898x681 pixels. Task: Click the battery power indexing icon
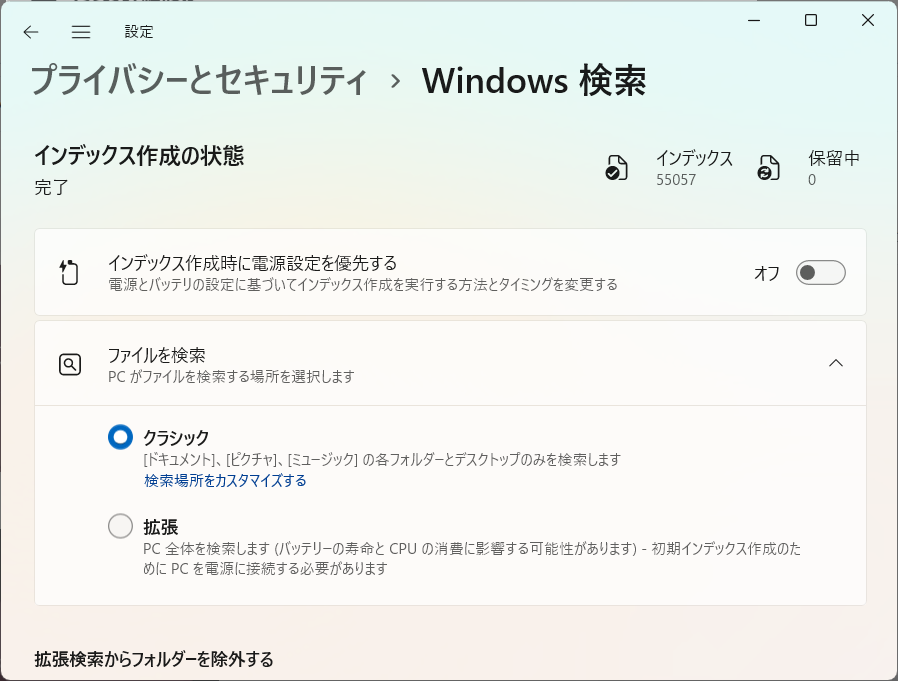tap(69, 272)
